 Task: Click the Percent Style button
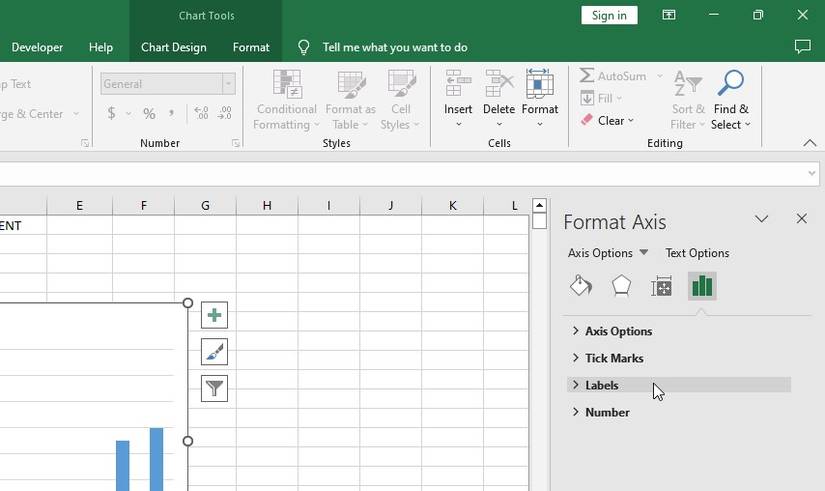(x=149, y=114)
